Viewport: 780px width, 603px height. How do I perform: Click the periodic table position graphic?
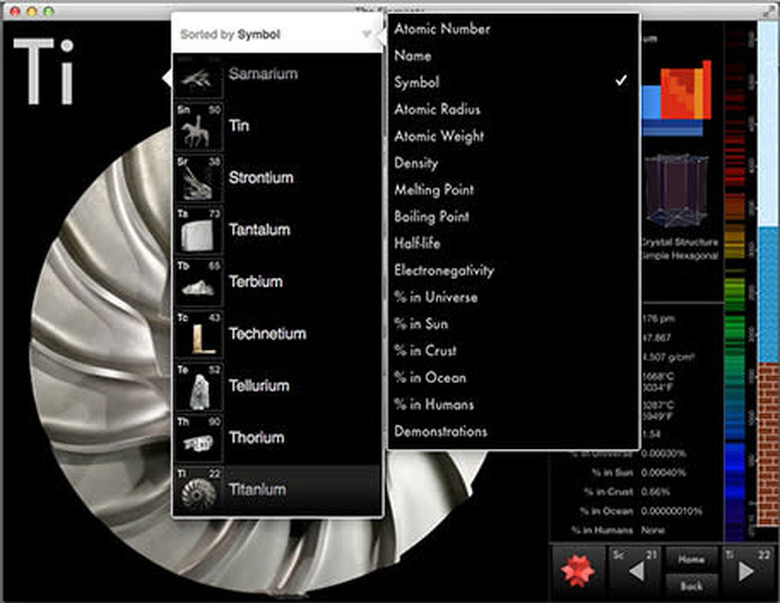click(x=677, y=97)
